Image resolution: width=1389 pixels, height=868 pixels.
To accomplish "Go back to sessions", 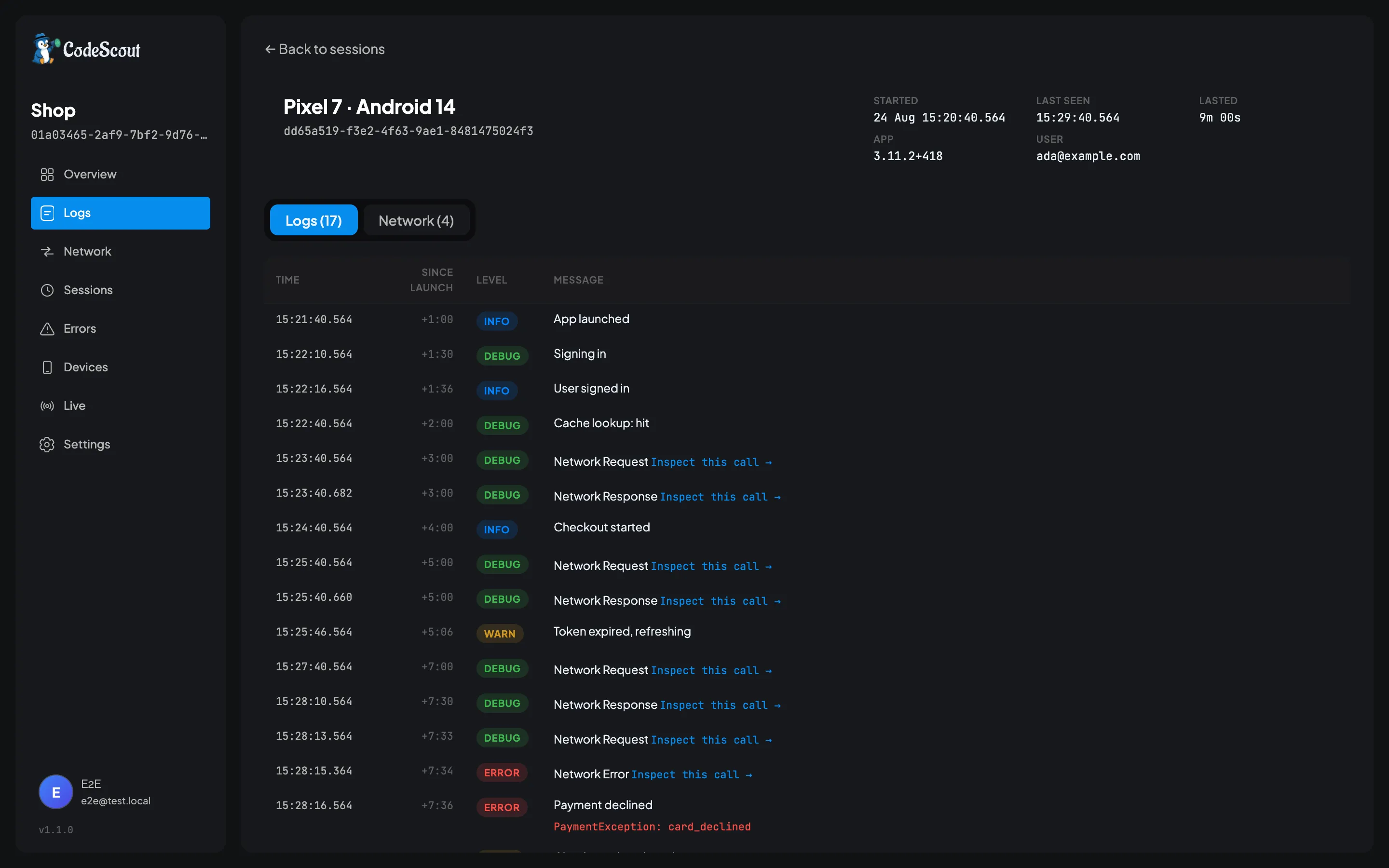I will 325,49.
